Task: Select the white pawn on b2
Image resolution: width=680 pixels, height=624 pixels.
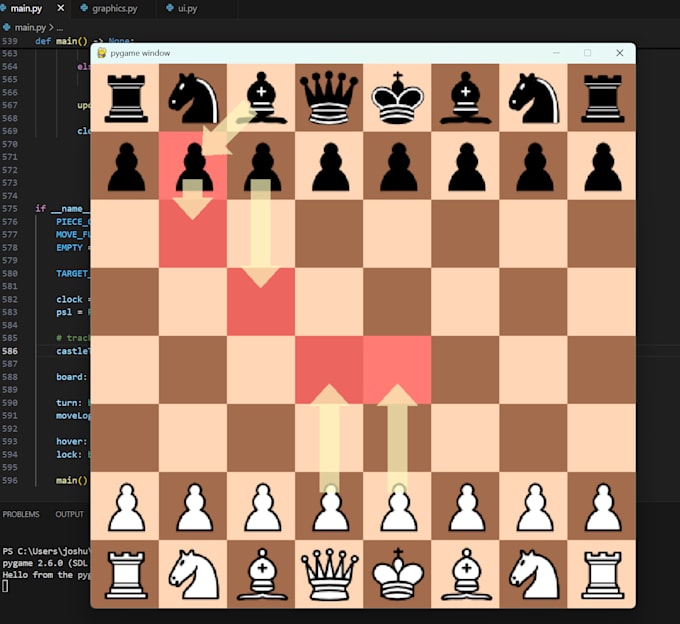Action: 194,507
